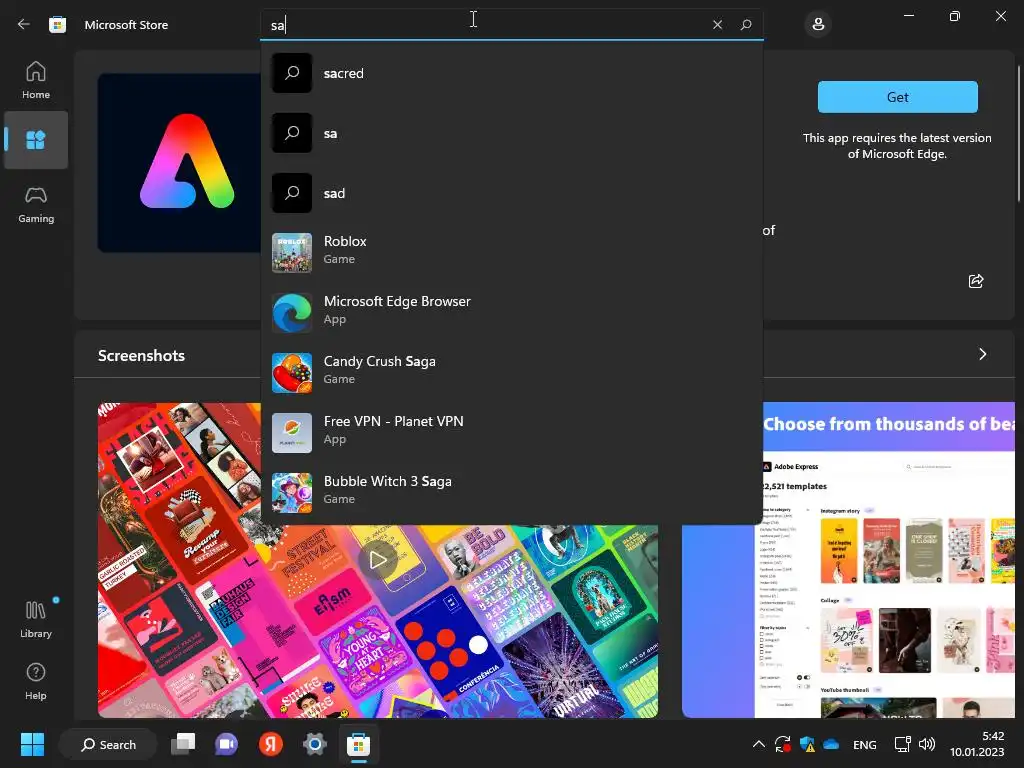Select the 'sa' search suggestion
1024x768 pixels.
pyautogui.click(x=511, y=133)
